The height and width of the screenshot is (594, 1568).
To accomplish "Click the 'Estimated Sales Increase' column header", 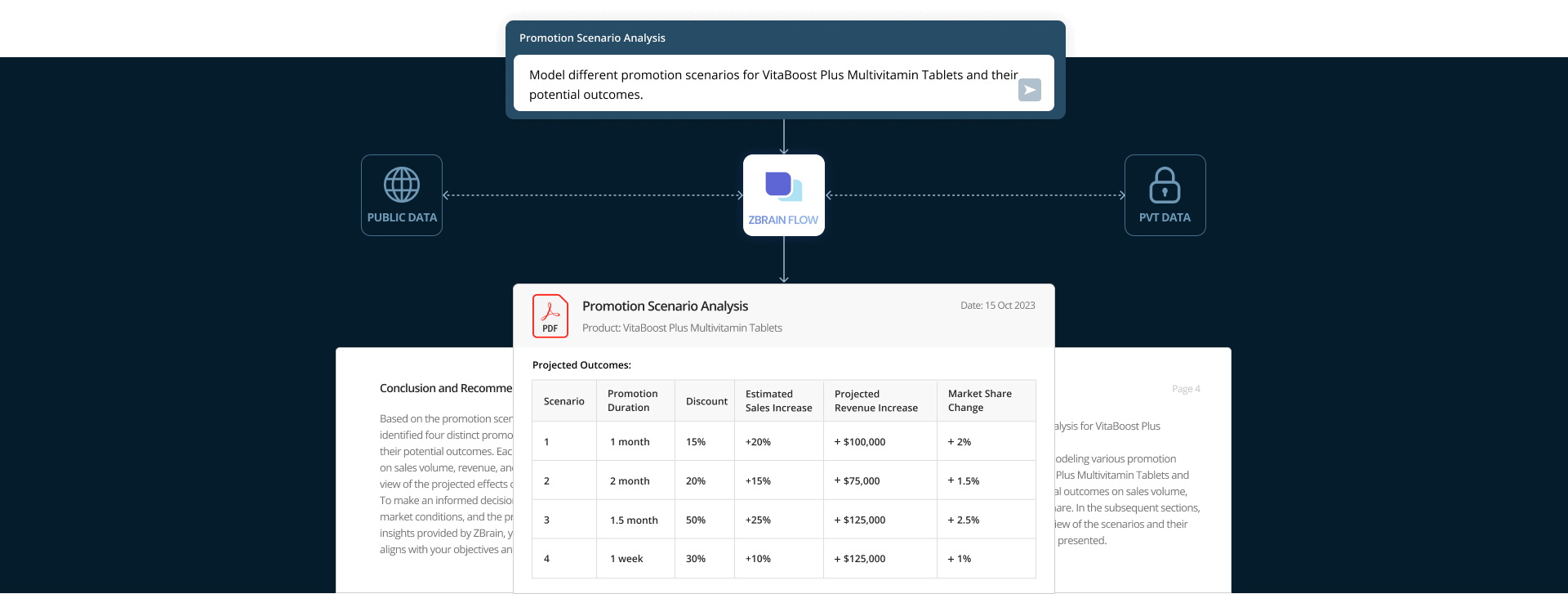I will 778,400.
